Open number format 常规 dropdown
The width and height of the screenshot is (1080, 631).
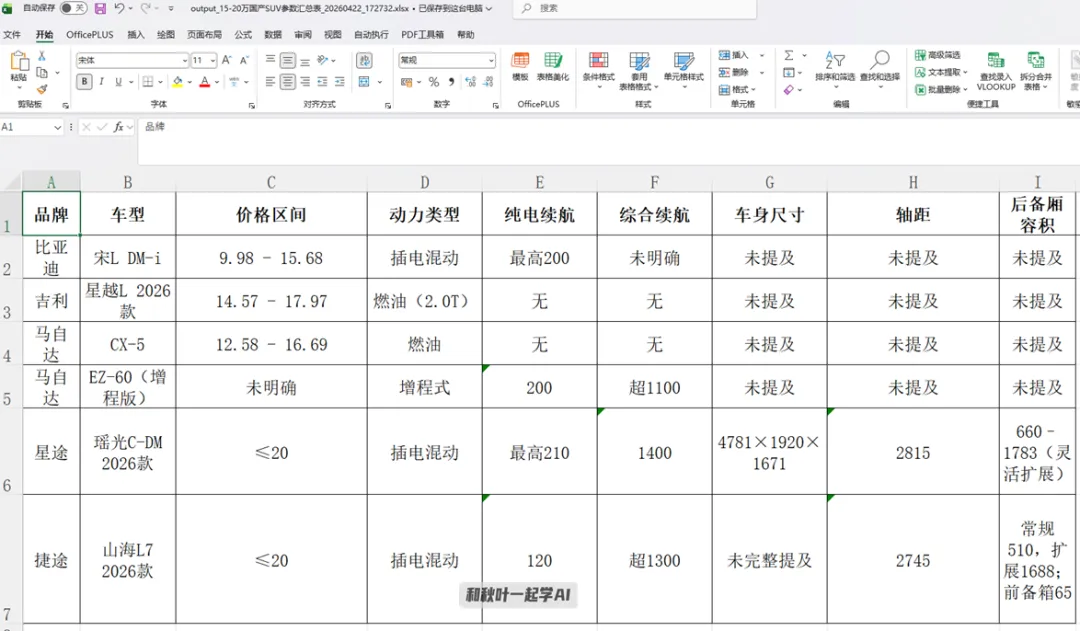click(x=490, y=61)
